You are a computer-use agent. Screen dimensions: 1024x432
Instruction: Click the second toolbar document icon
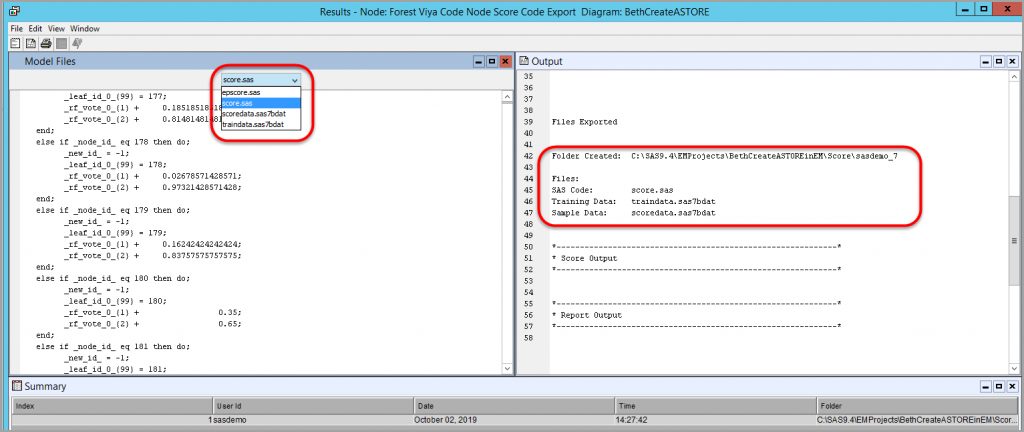tap(30, 43)
